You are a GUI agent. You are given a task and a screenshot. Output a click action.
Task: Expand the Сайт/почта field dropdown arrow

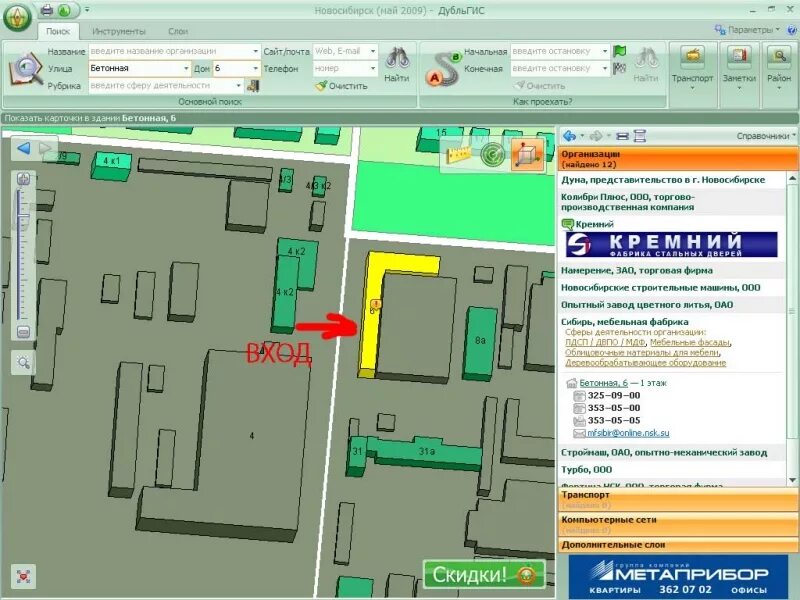point(373,51)
